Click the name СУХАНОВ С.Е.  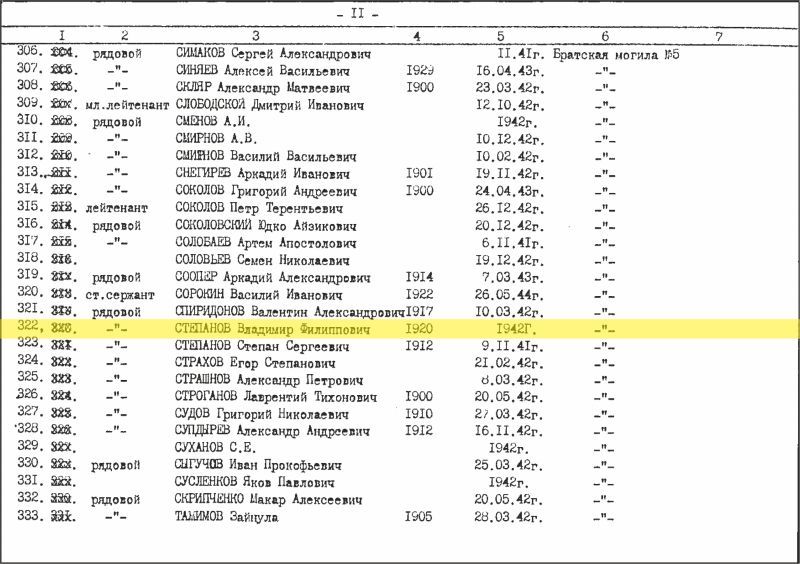click(x=215, y=447)
